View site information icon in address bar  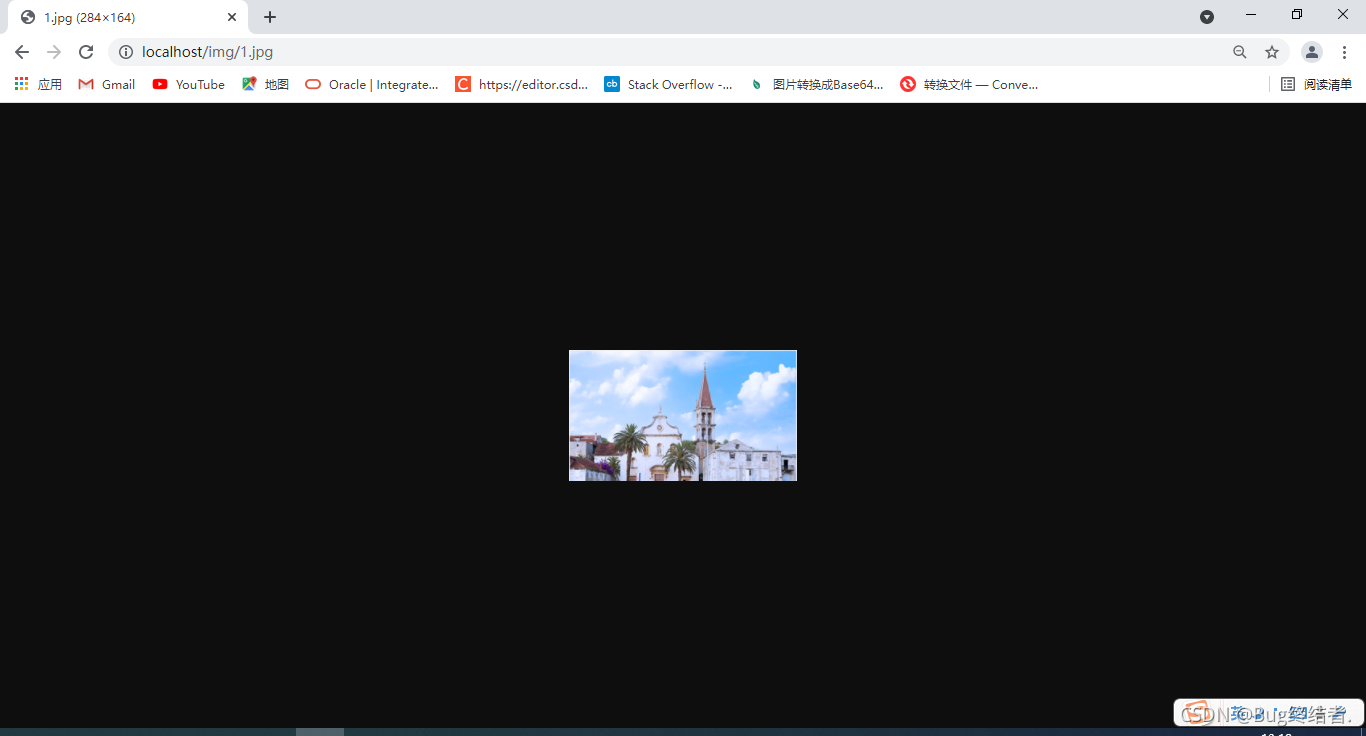126,52
